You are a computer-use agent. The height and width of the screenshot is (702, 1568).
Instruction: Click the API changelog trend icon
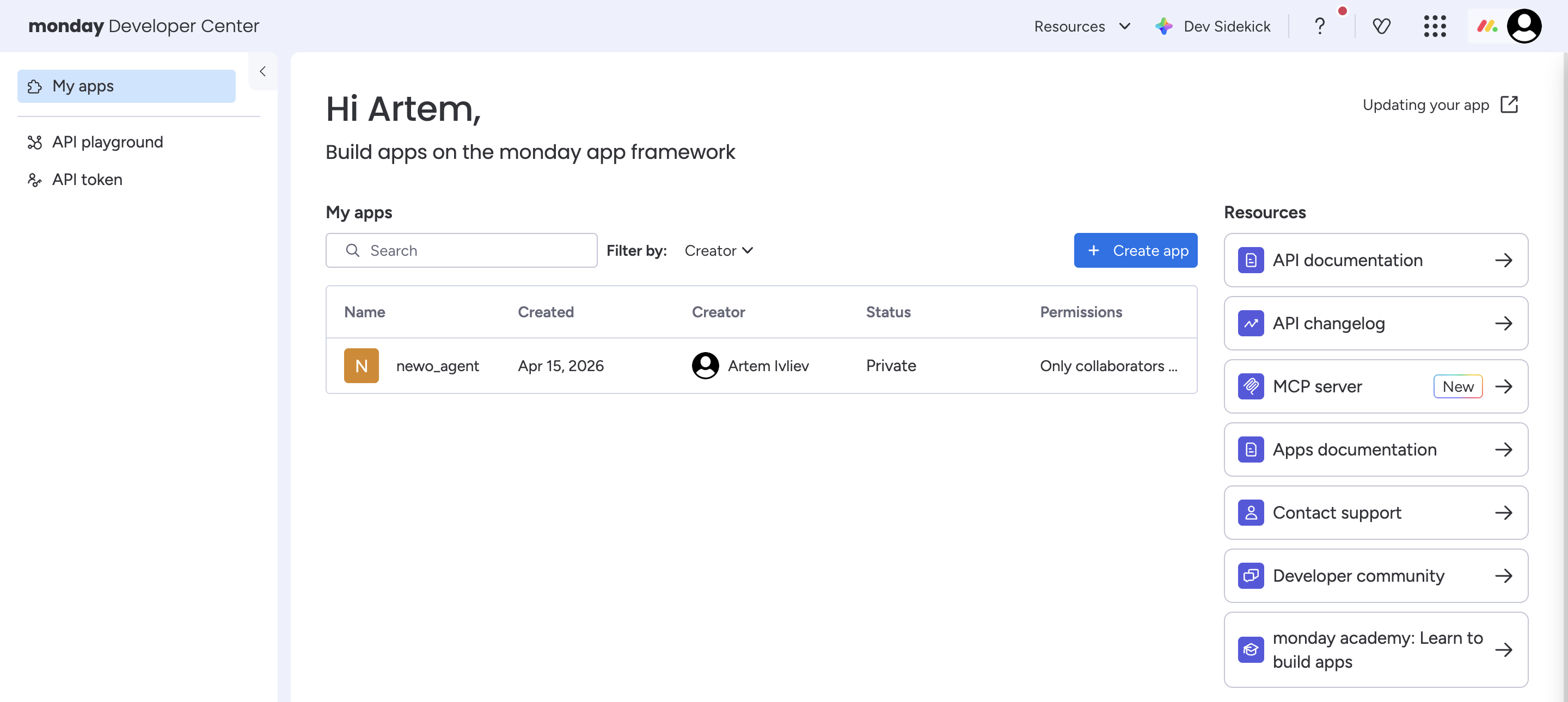[x=1251, y=324]
